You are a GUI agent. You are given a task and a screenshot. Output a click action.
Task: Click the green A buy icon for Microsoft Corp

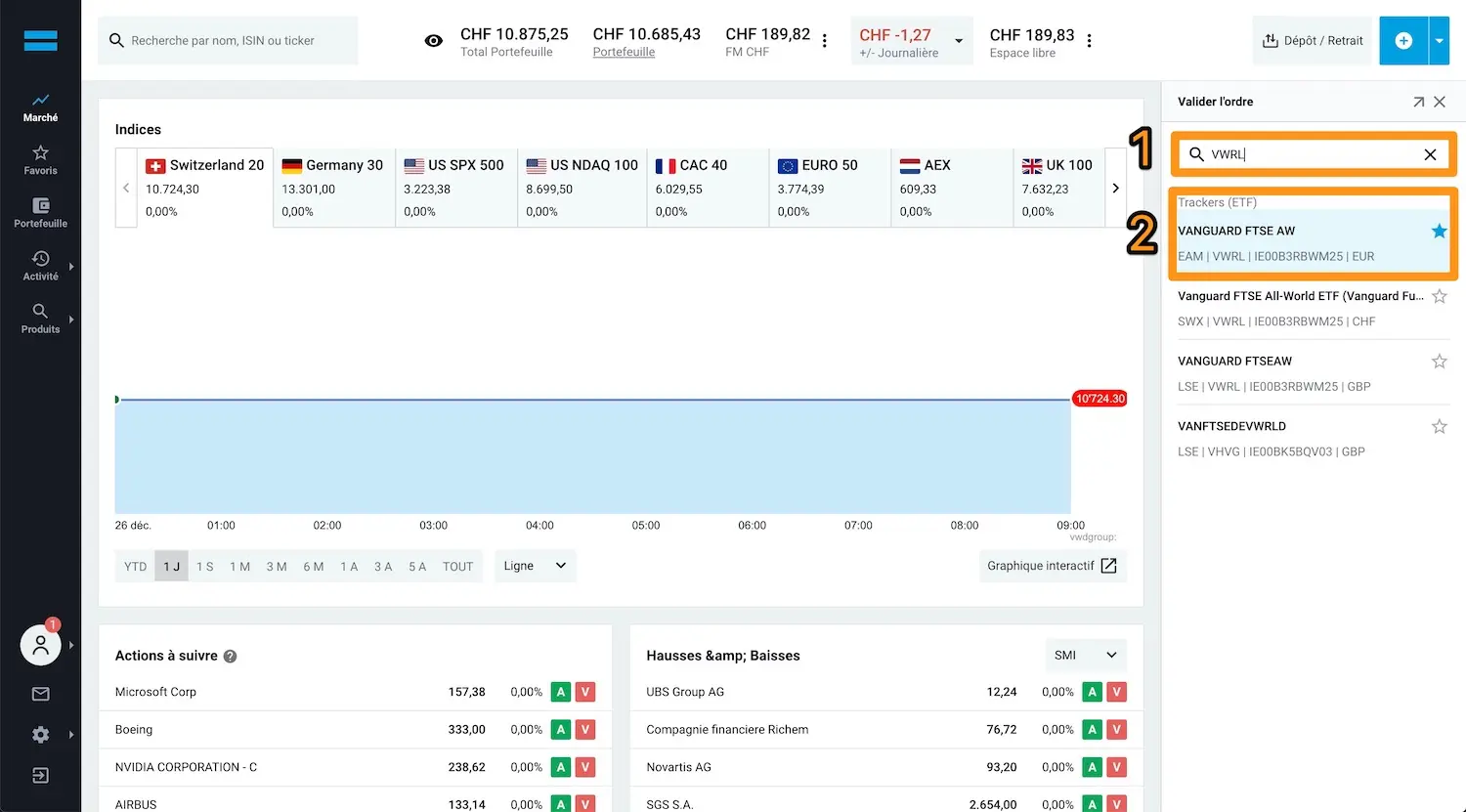click(x=560, y=691)
